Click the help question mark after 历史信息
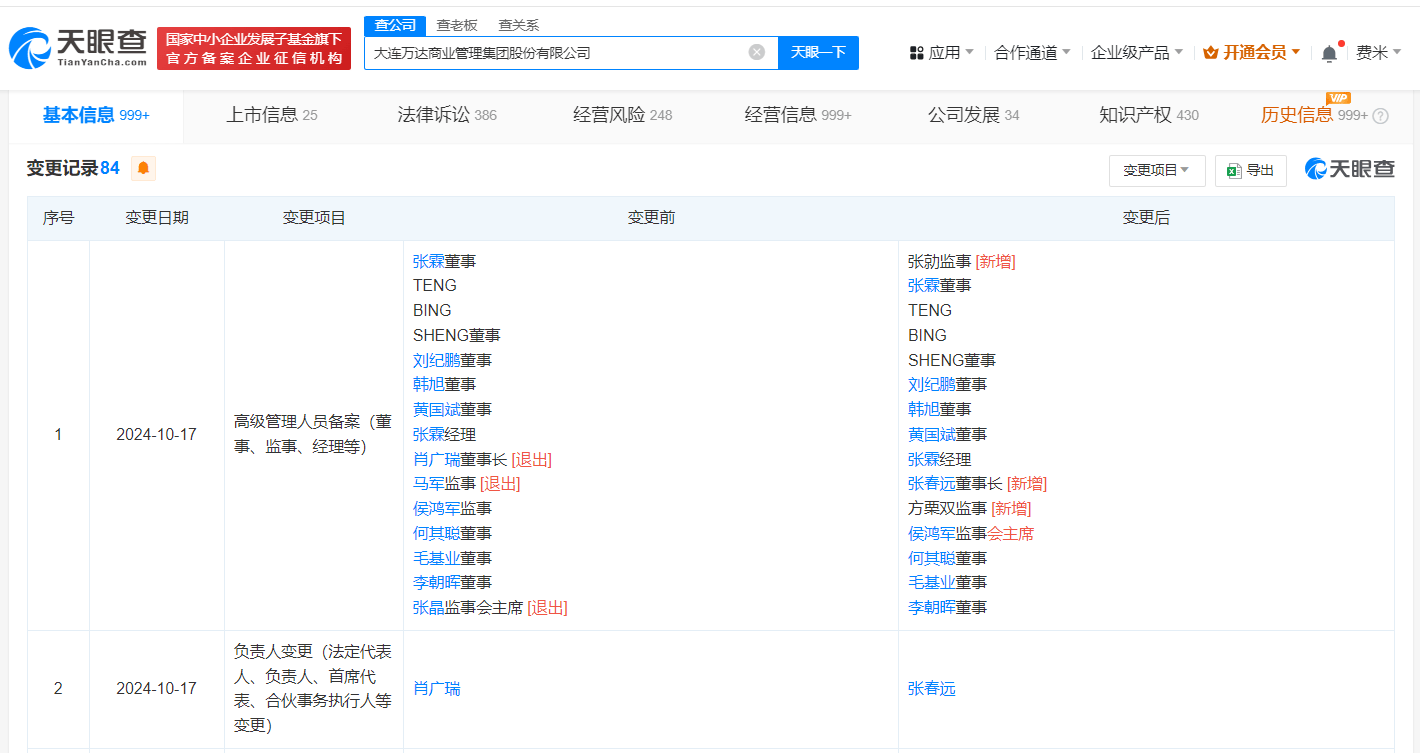1420x753 pixels. tap(1380, 116)
